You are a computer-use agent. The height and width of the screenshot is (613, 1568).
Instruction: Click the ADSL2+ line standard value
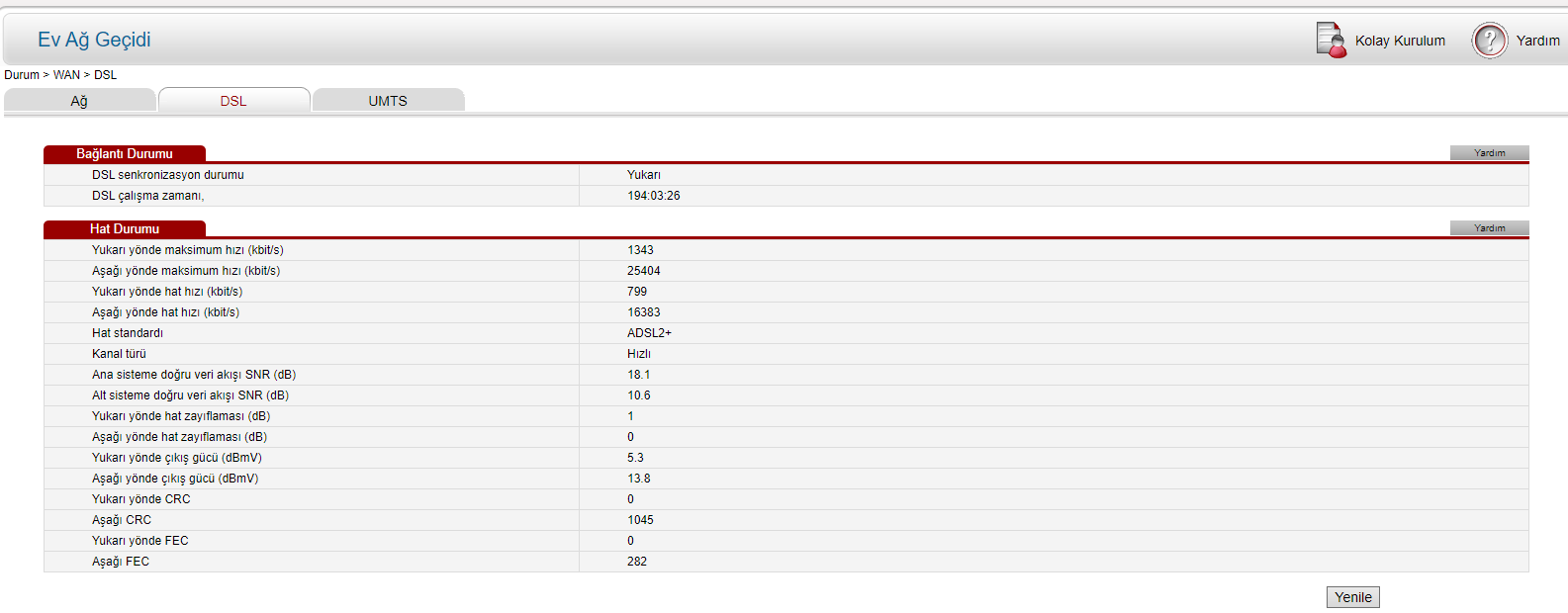click(x=649, y=333)
